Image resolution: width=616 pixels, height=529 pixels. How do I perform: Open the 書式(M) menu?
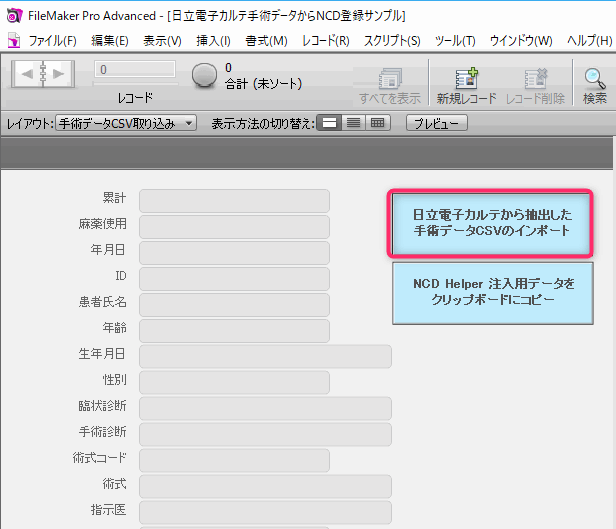click(266, 40)
